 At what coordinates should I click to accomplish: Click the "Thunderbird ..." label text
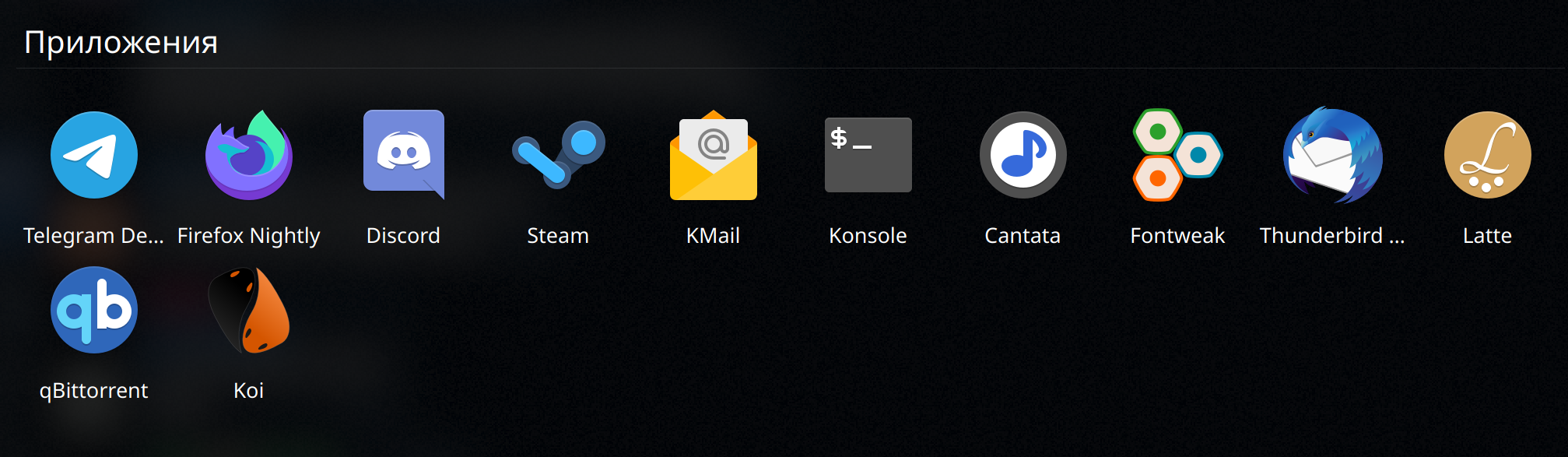point(1332,236)
